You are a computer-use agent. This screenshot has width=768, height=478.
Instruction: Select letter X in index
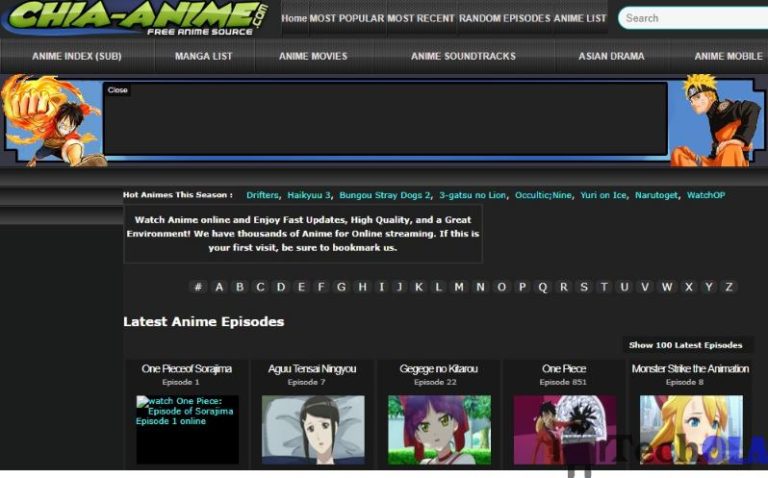689,287
